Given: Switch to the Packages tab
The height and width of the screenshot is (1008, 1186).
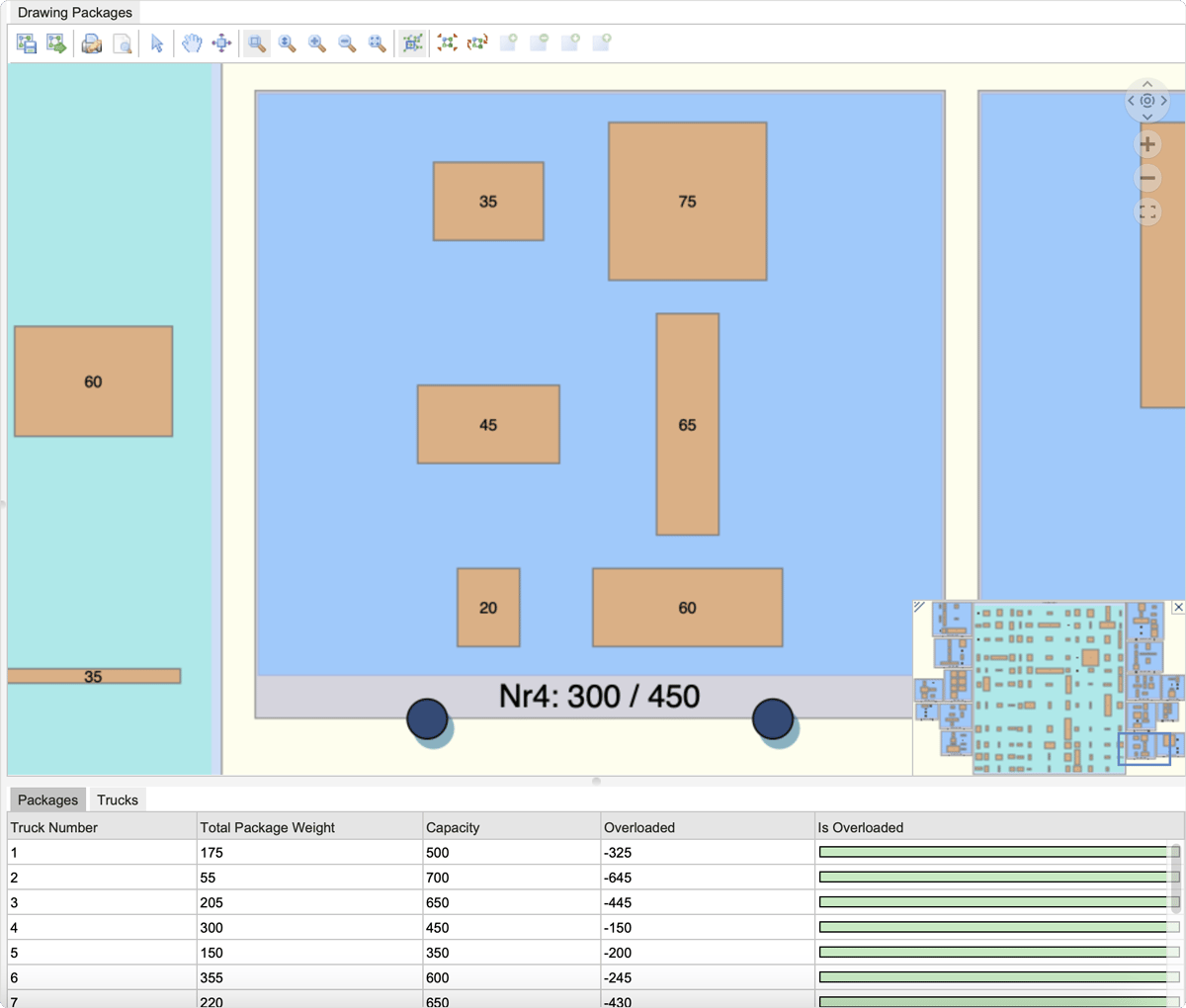Looking at the screenshot, I should coord(47,799).
